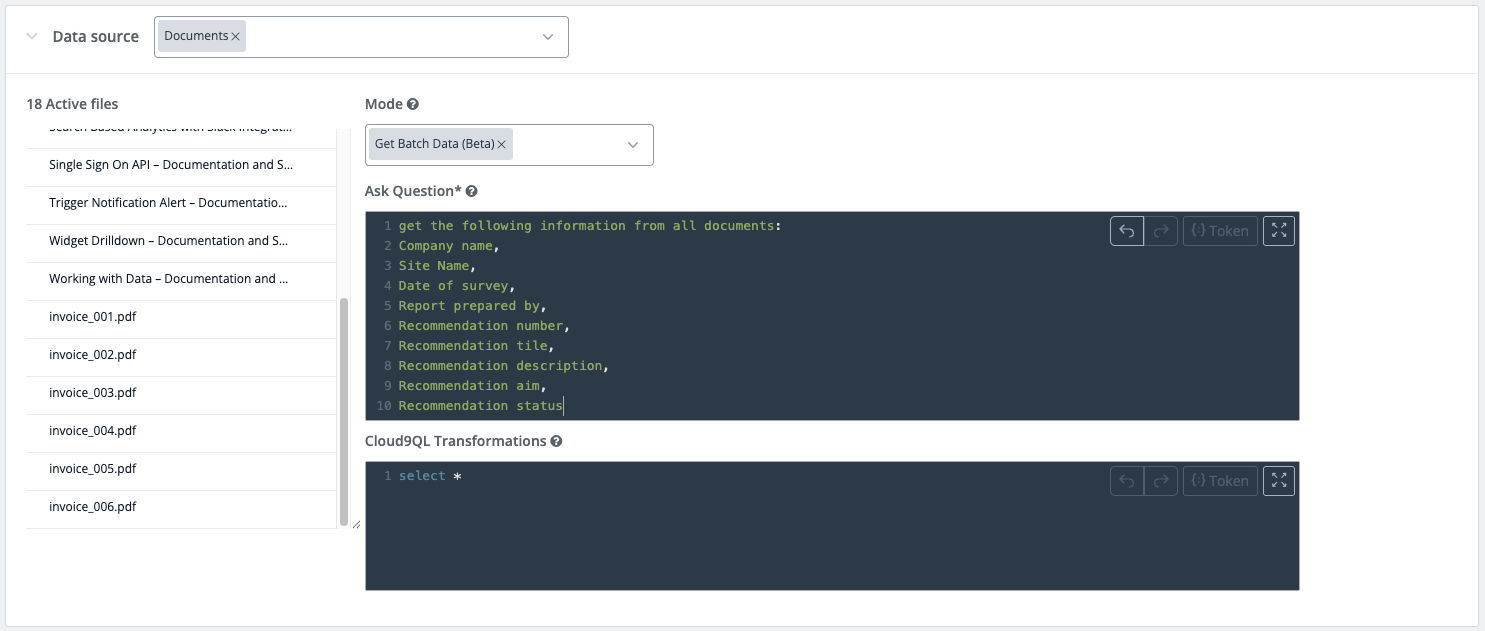
Task: Click redo icon in Ask Question editor
Action: click(x=1161, y=231)
